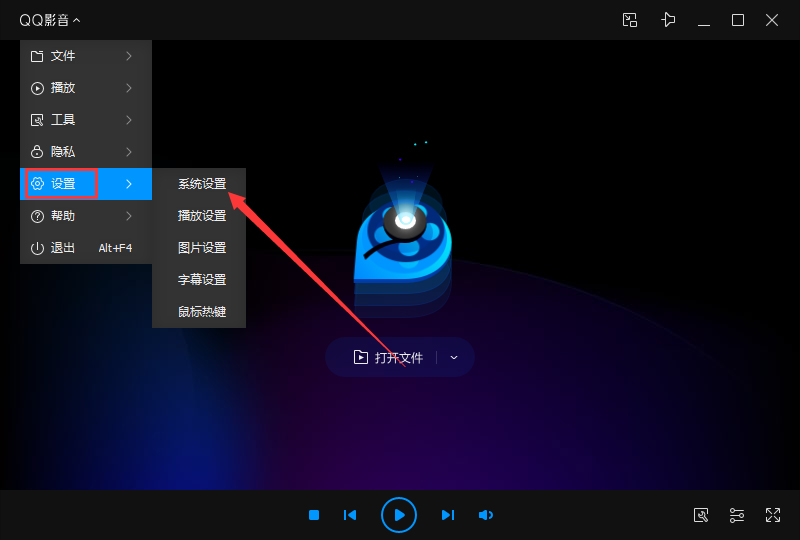Image resolution: width=800 pixels, height=540 pixels.
Task: Choose 退出 to exit the player
Action: pos(86,248)
